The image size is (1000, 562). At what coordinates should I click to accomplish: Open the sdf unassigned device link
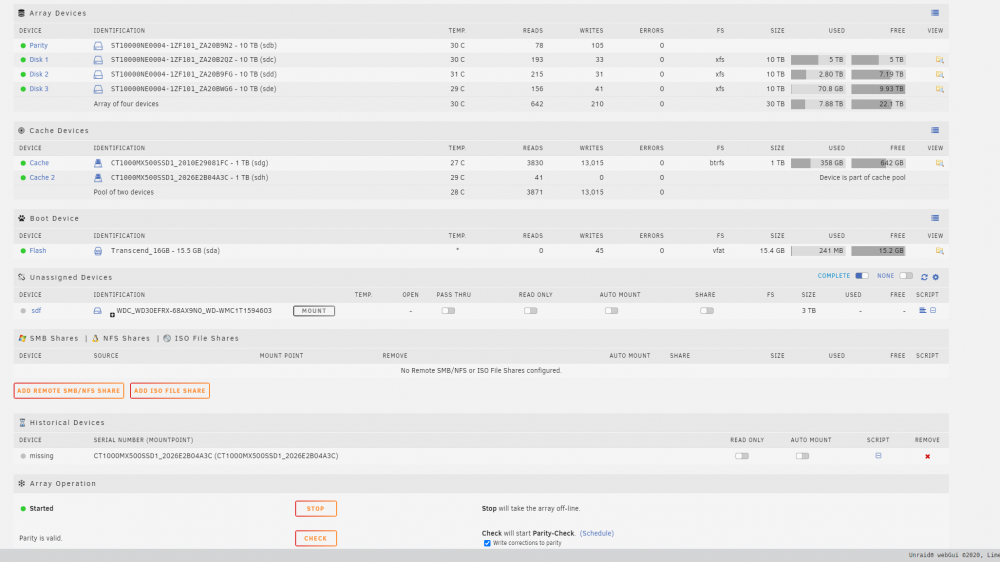[36, 311]
